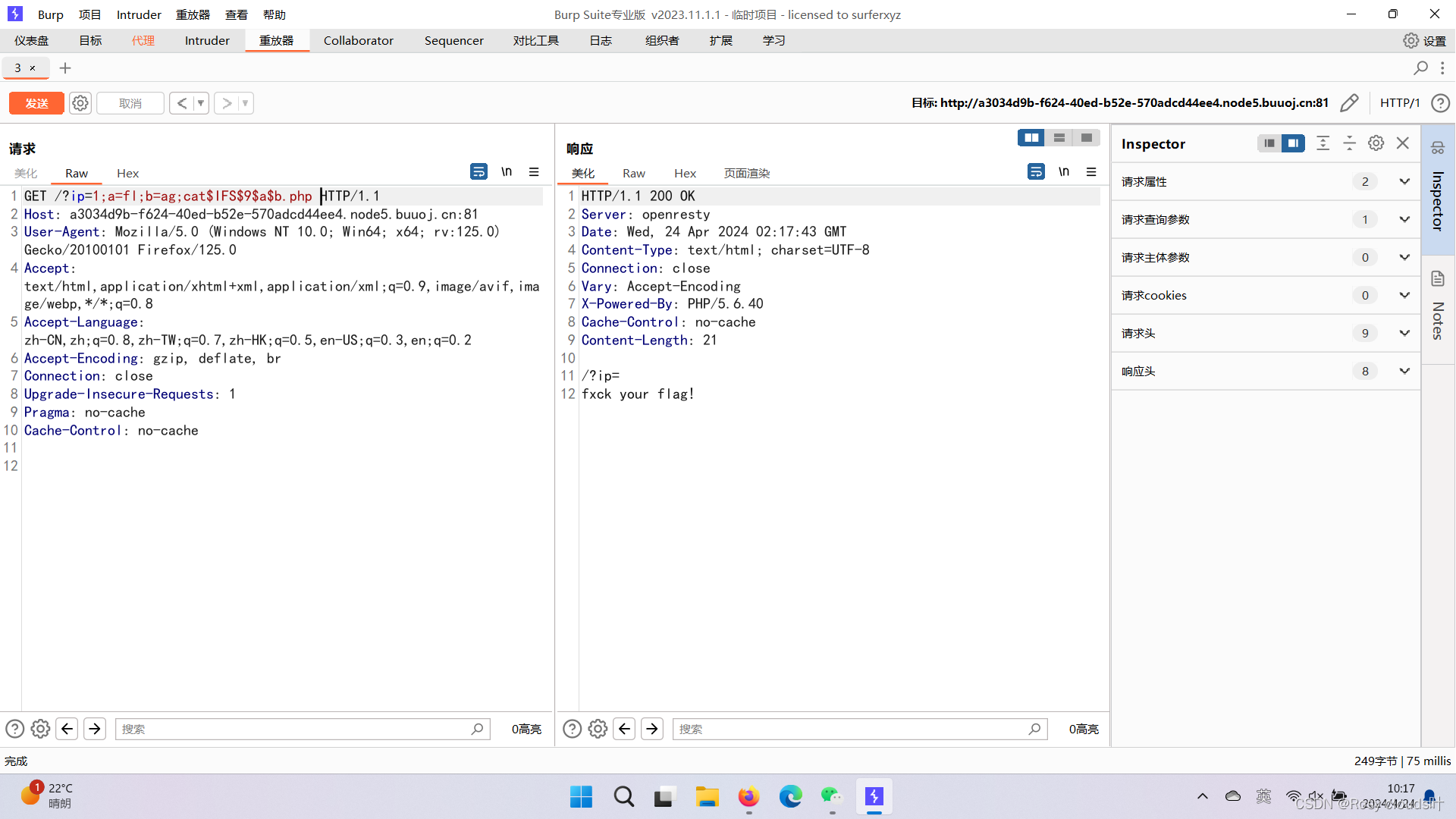This screenshot has width=1456, height=819.
Task: Open Repeater send settings gear icon
Action: (80, 103)
